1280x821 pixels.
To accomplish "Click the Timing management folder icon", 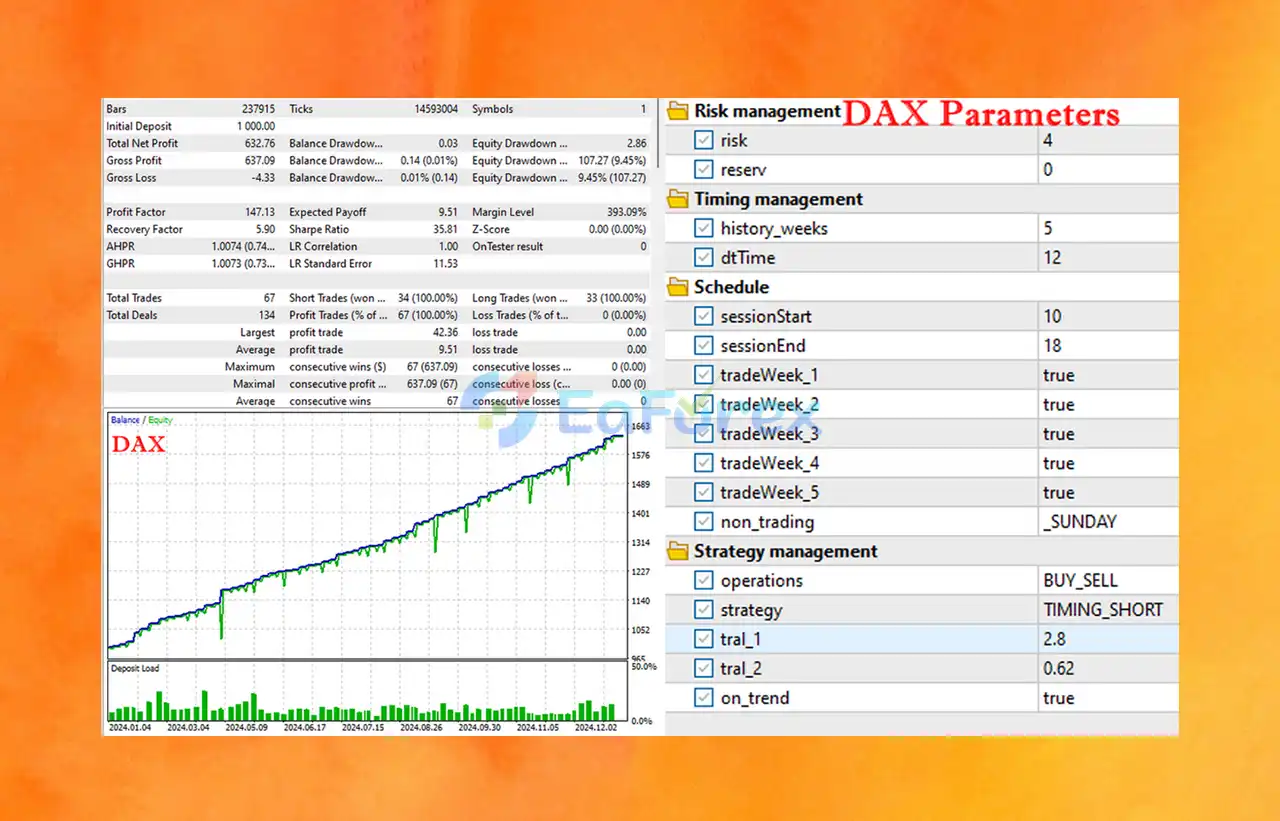I will point(679,199).
